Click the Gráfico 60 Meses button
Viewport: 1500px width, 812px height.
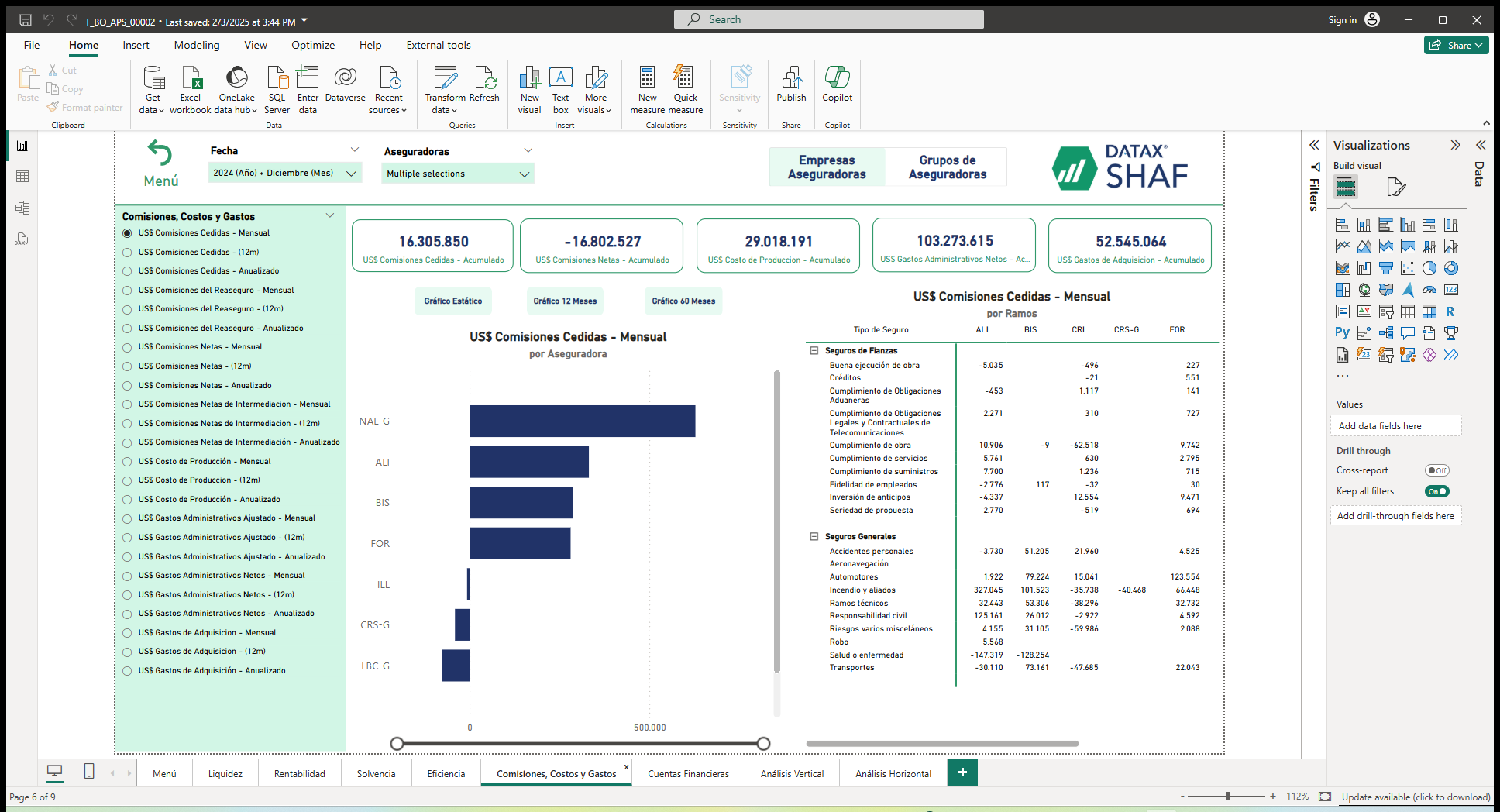pyautogui.click(x=683, y=301)
